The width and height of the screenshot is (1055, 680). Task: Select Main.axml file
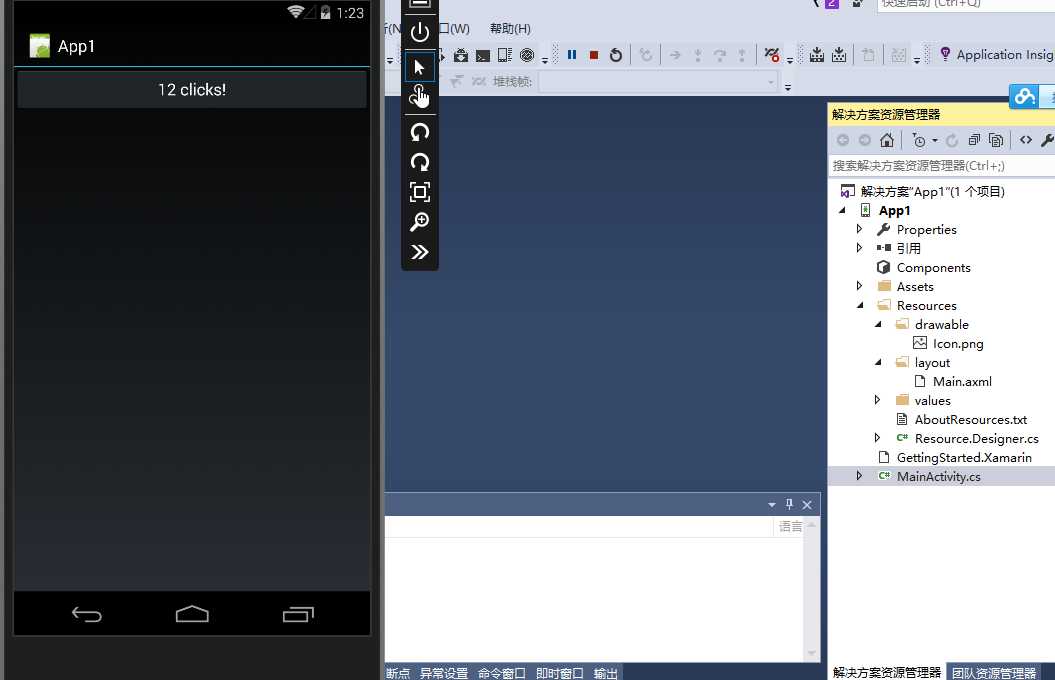[961, 381]
